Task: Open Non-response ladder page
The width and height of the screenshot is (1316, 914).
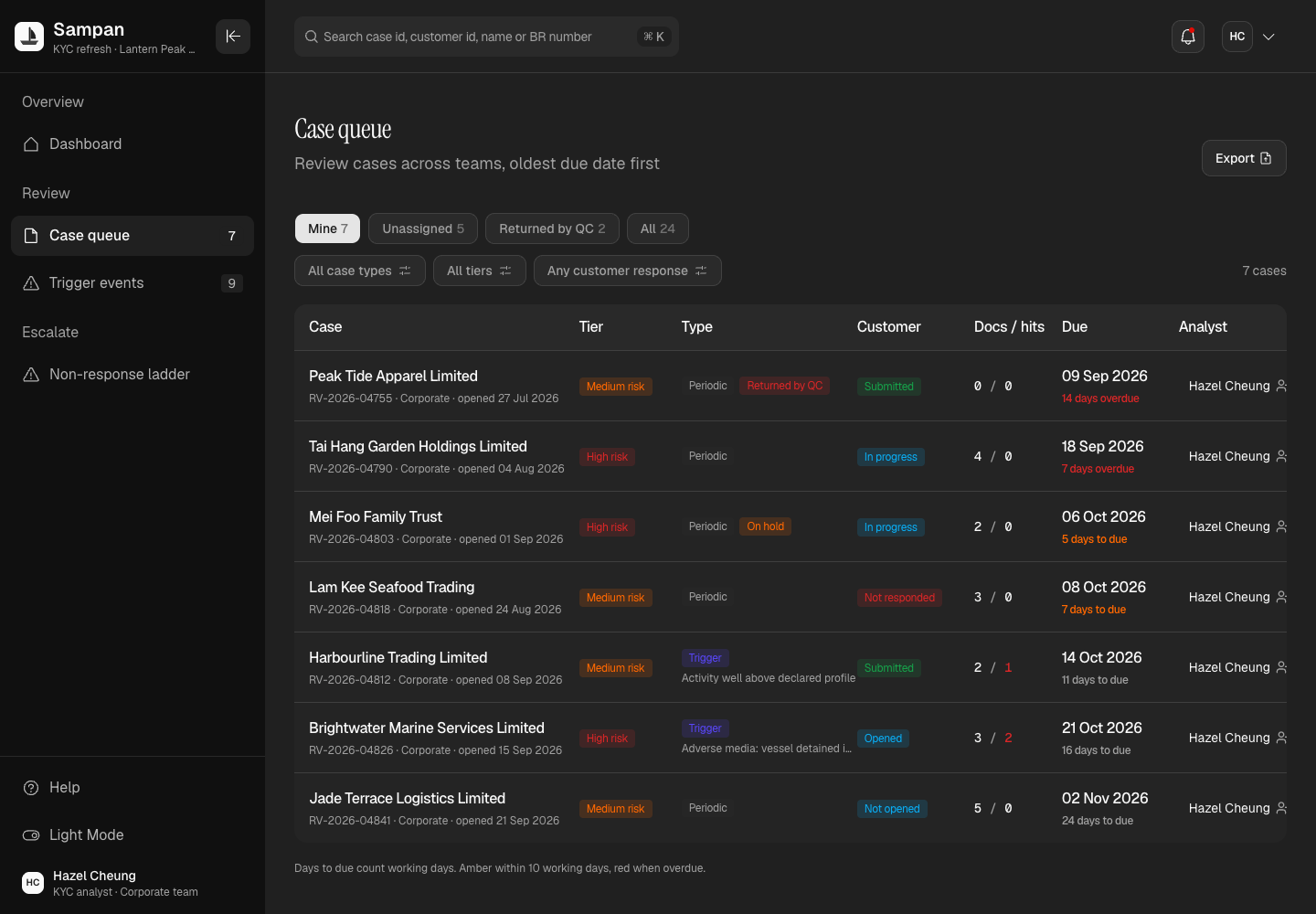Action: pyautogui.click(x=133, y=375)
